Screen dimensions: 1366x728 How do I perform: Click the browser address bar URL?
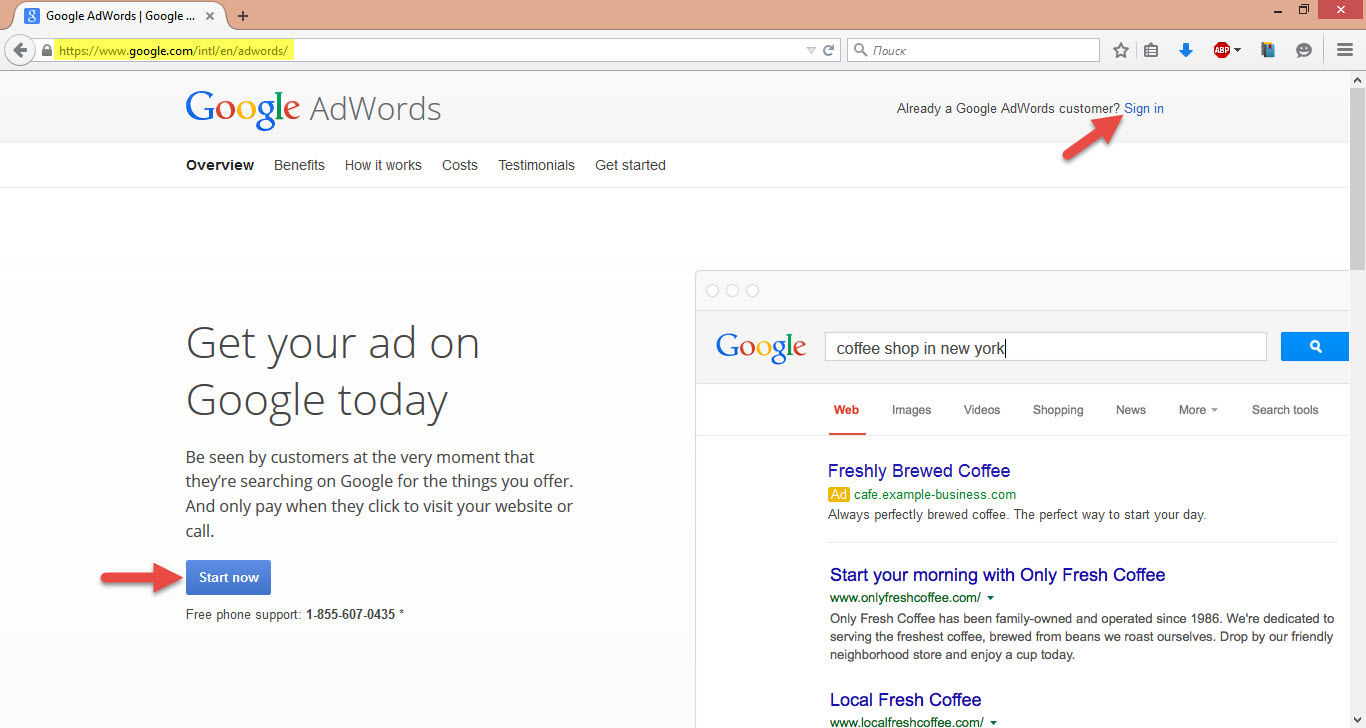pyautogui.click(x=175, y=50)
